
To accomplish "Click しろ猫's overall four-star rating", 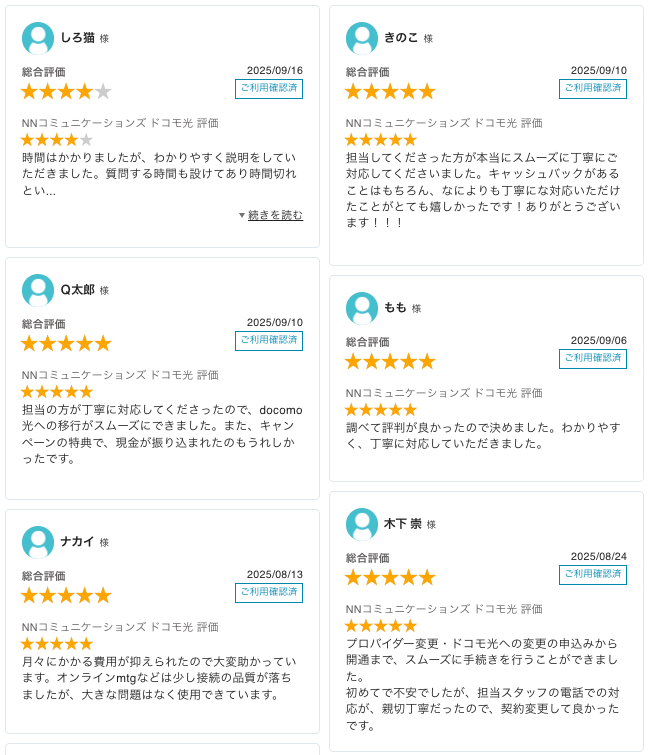I will click(x=66, y=92).
